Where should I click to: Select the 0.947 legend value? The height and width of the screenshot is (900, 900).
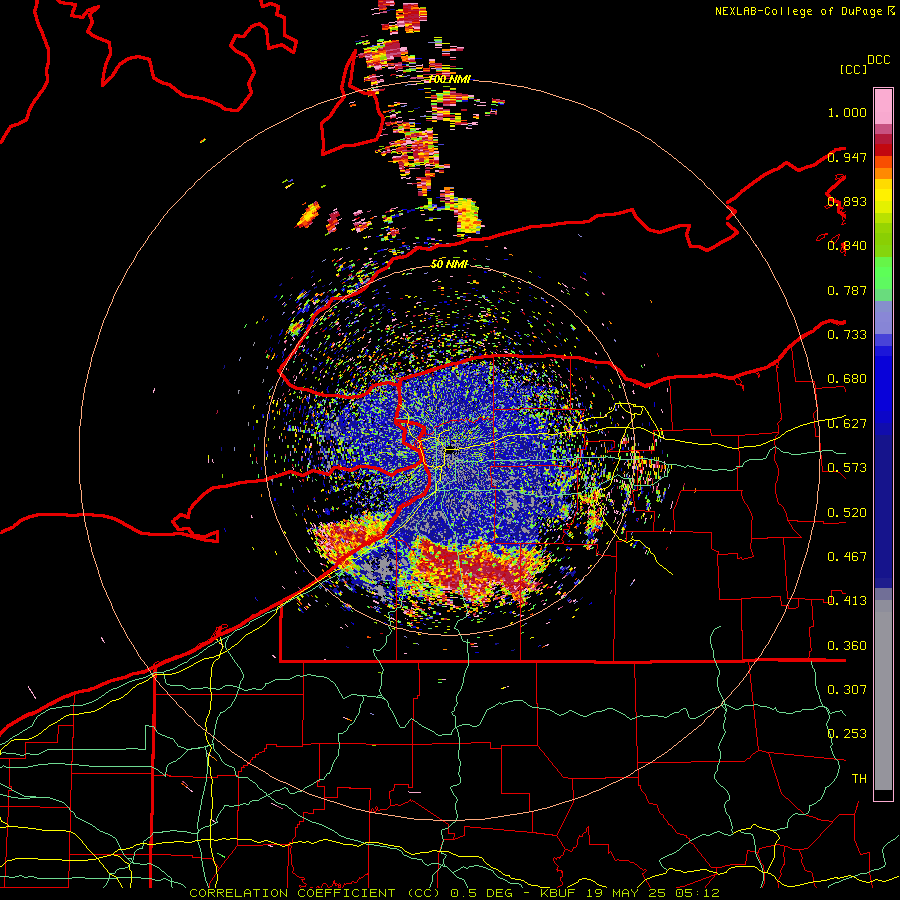[847, 157]
